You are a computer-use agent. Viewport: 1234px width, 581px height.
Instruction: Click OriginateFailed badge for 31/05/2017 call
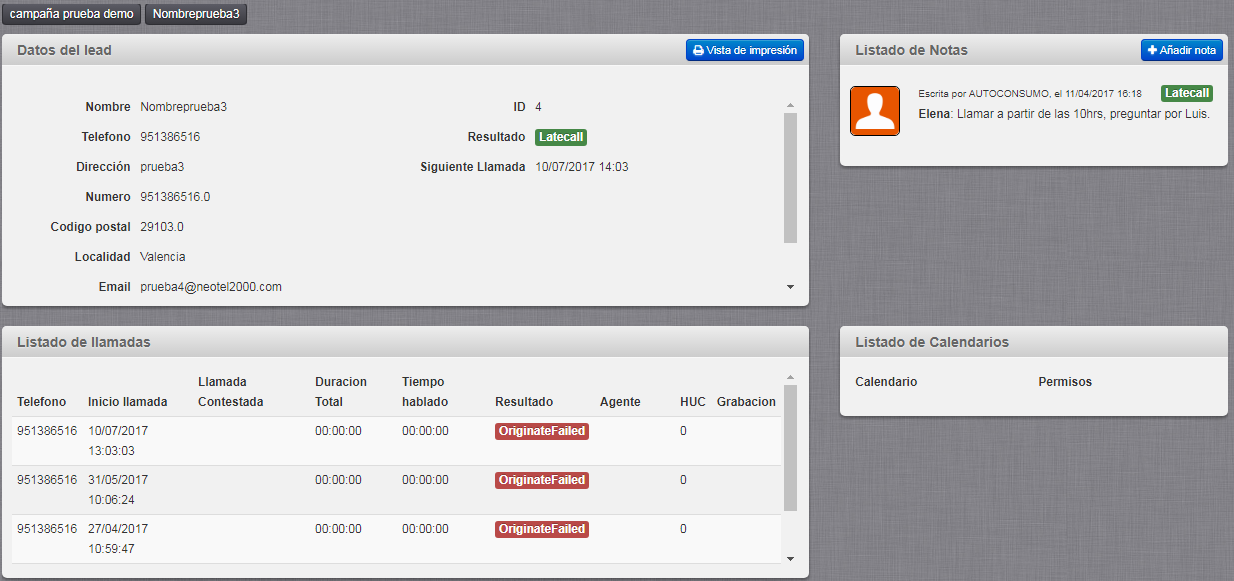pyautogui.click(x=541, y=480)
